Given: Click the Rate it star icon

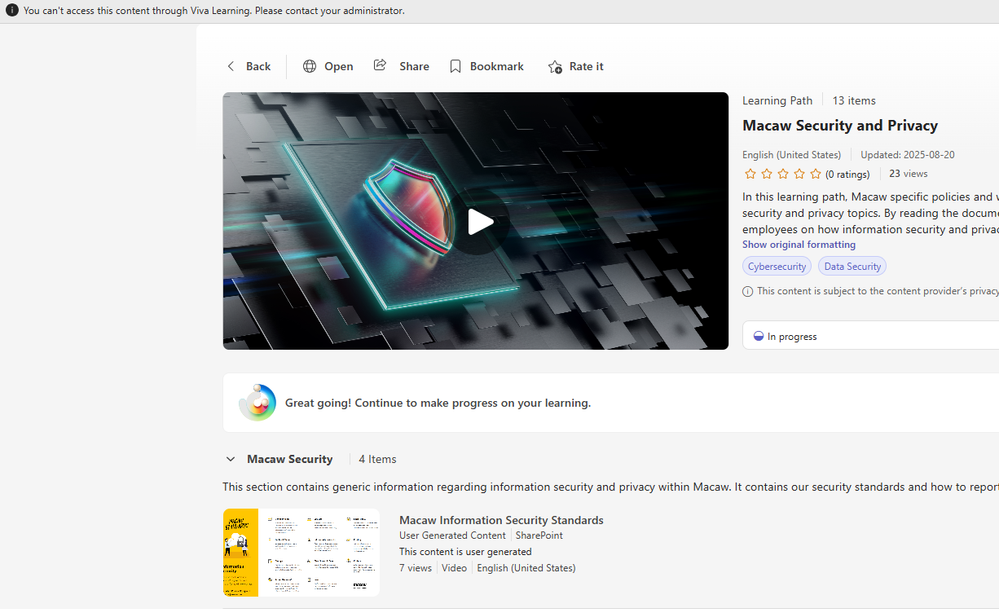Looking at the screenshot, I should point(555,67).
